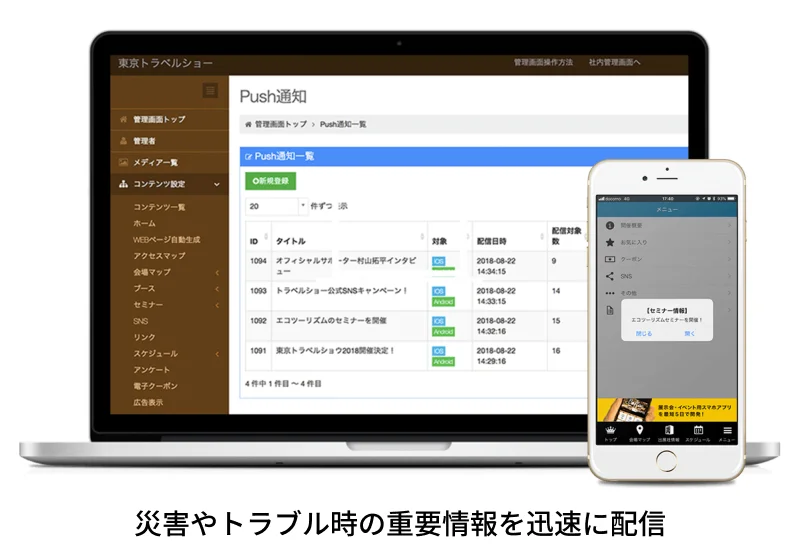This screenshot has height=546, width=800.
Task: Expand the 会場マップ submenu arrow
Action: (x=217, y=272)
